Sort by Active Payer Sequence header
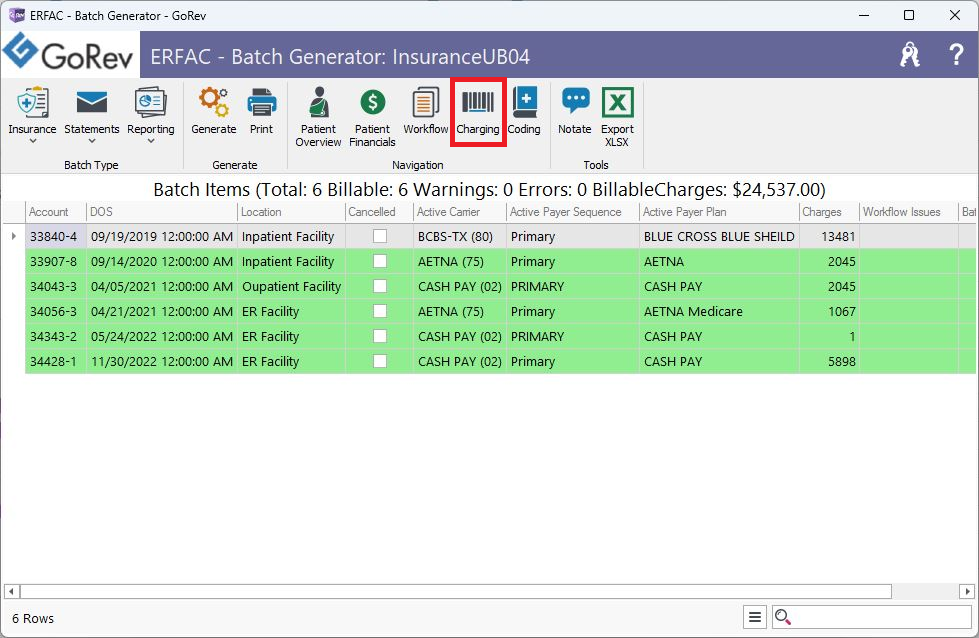Screen dimensions: 979x638 [x=573, y=212]
